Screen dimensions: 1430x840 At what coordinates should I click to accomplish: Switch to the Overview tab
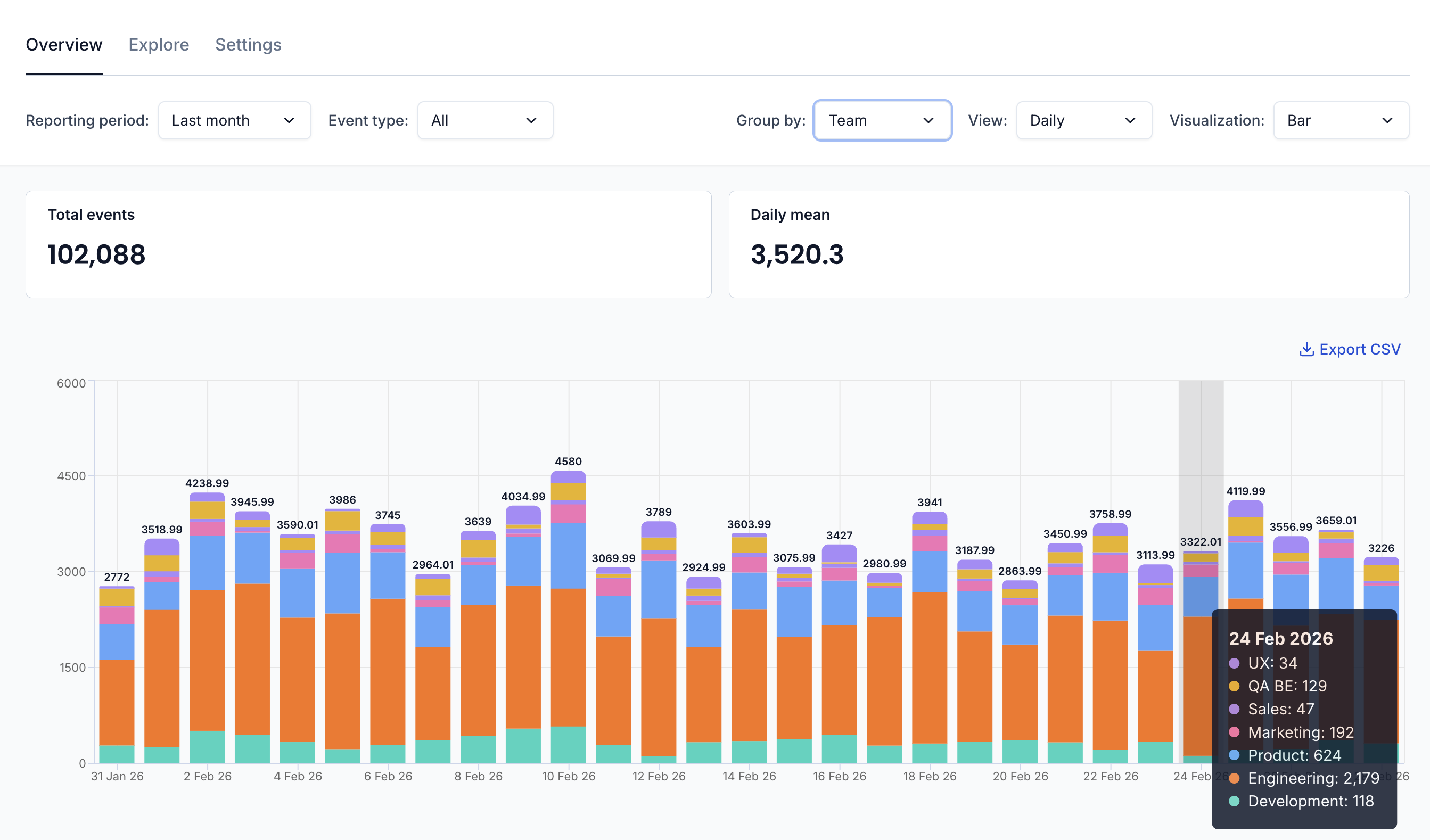(x=64, y=44)
